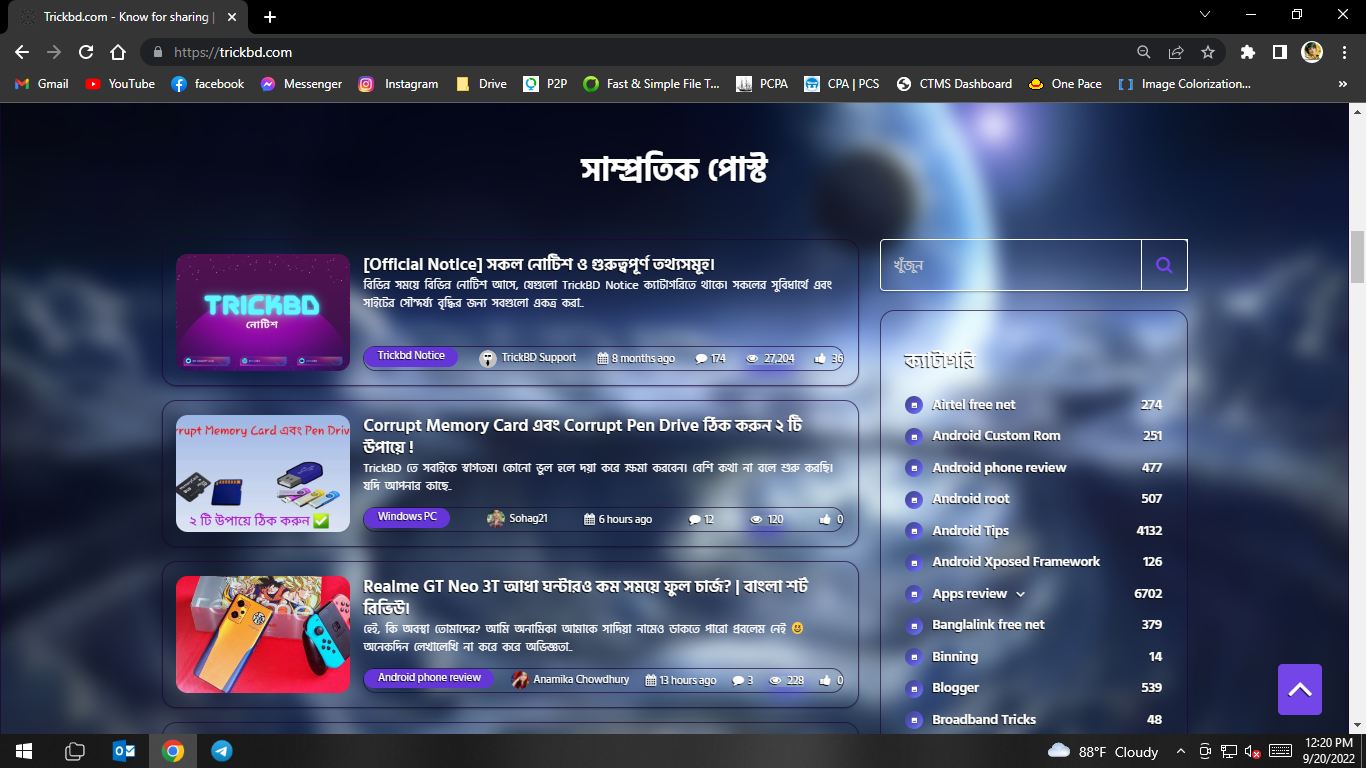Open the facebook bookmark
1366x768 pixels.
click(x=208, y=84)
